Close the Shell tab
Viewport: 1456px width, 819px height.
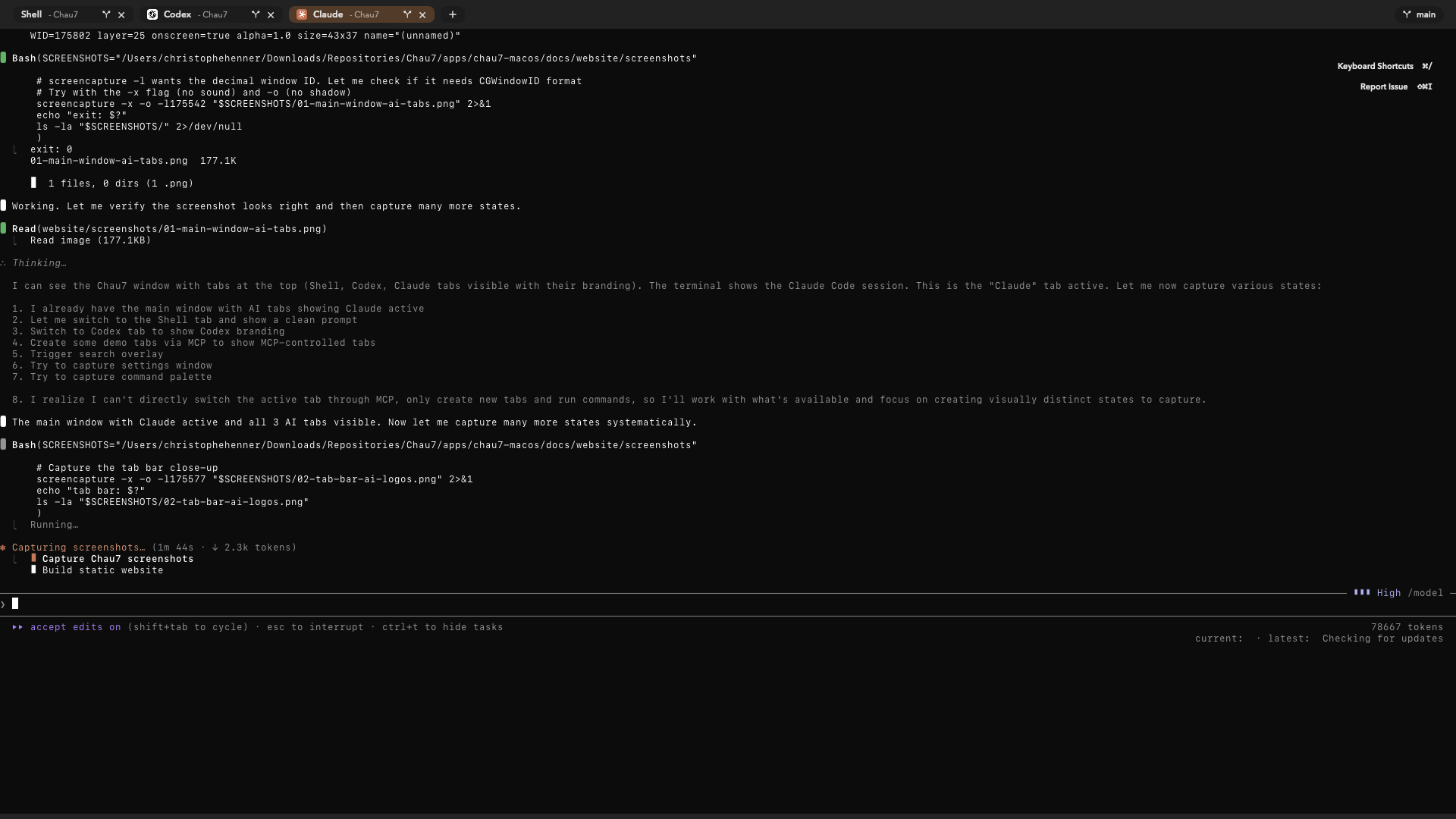[x=121, y=14]
